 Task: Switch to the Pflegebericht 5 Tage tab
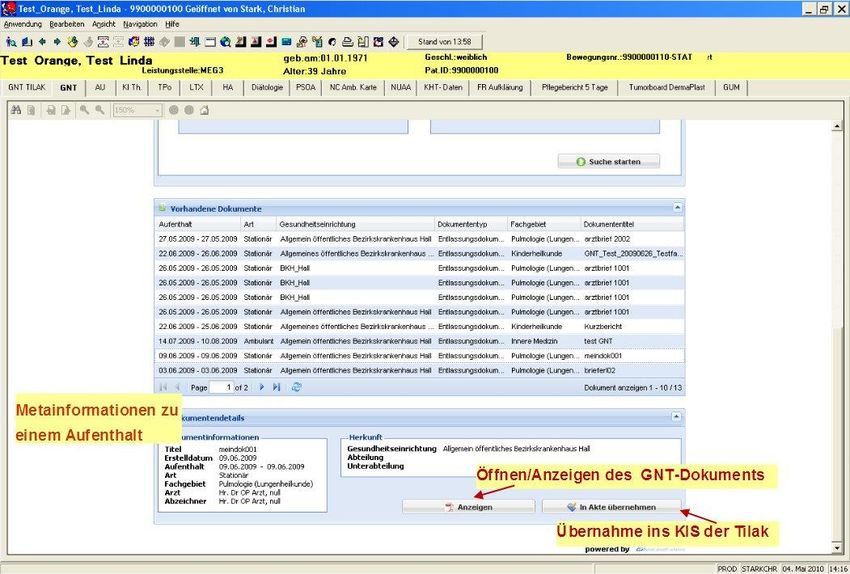pyautogui.click(x=575, y=88)
